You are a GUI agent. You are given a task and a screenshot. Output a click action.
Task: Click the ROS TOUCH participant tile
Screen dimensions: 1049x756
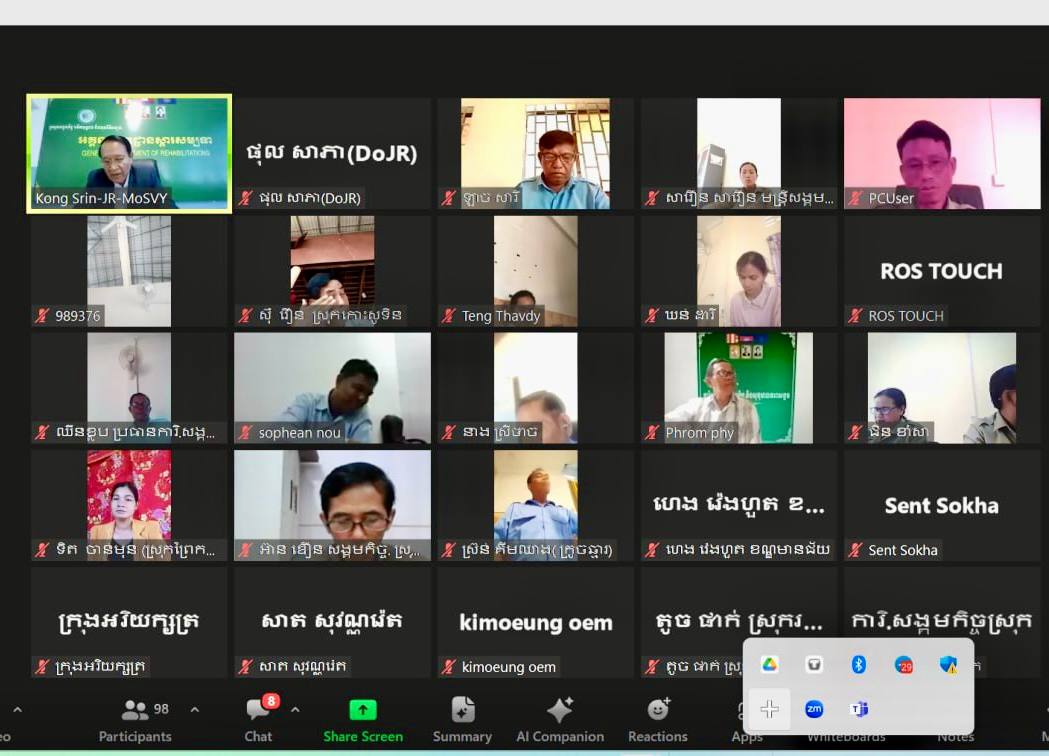coord(941,271)
